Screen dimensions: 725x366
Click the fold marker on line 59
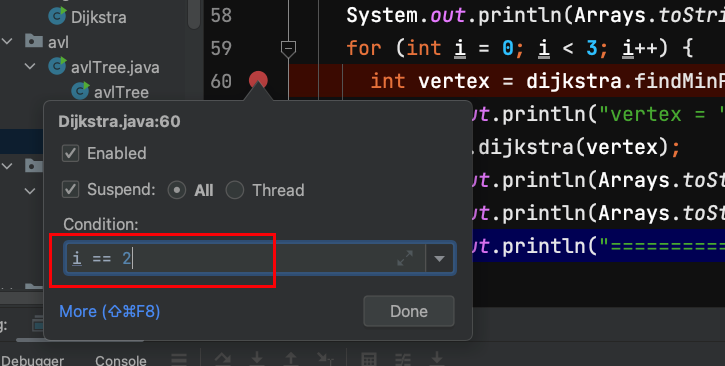[x=288, y=49]
